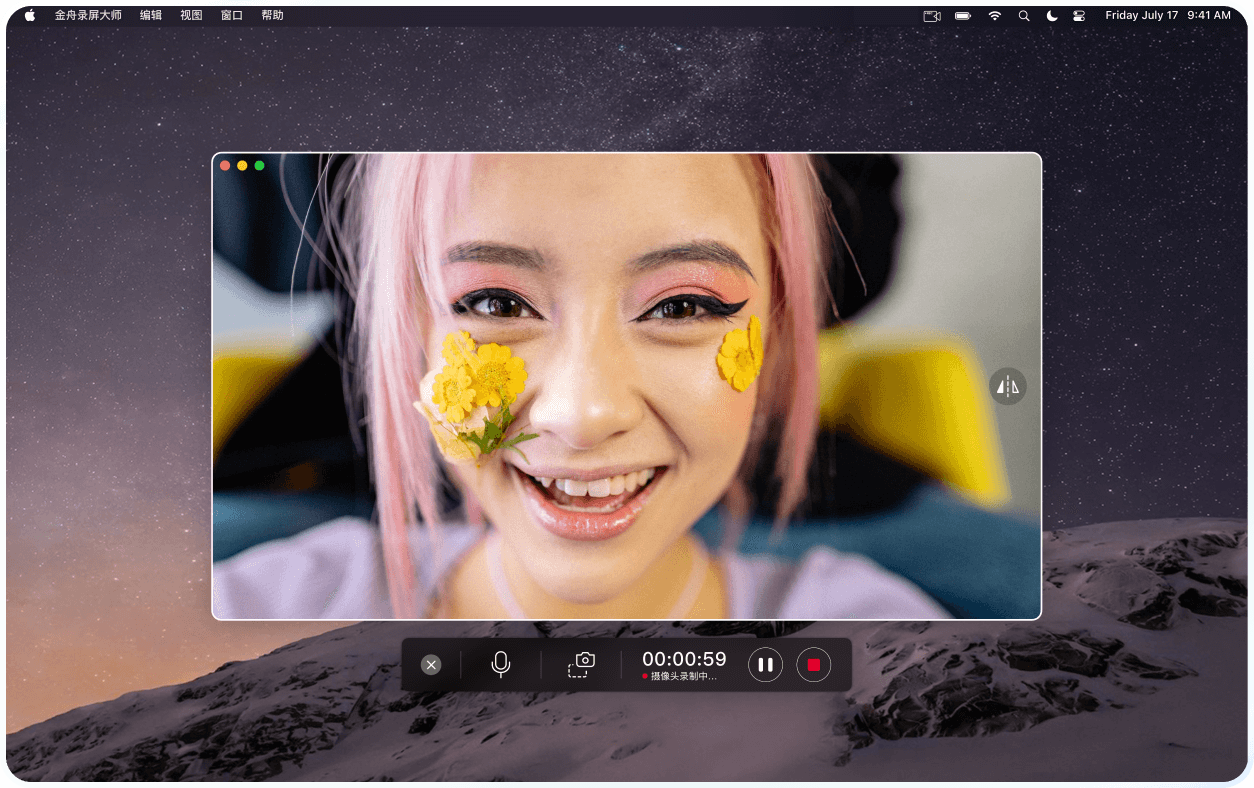This screenshot has width=1254, height=788.
Task: Close the recording control bar
Action: pos(431,665)
